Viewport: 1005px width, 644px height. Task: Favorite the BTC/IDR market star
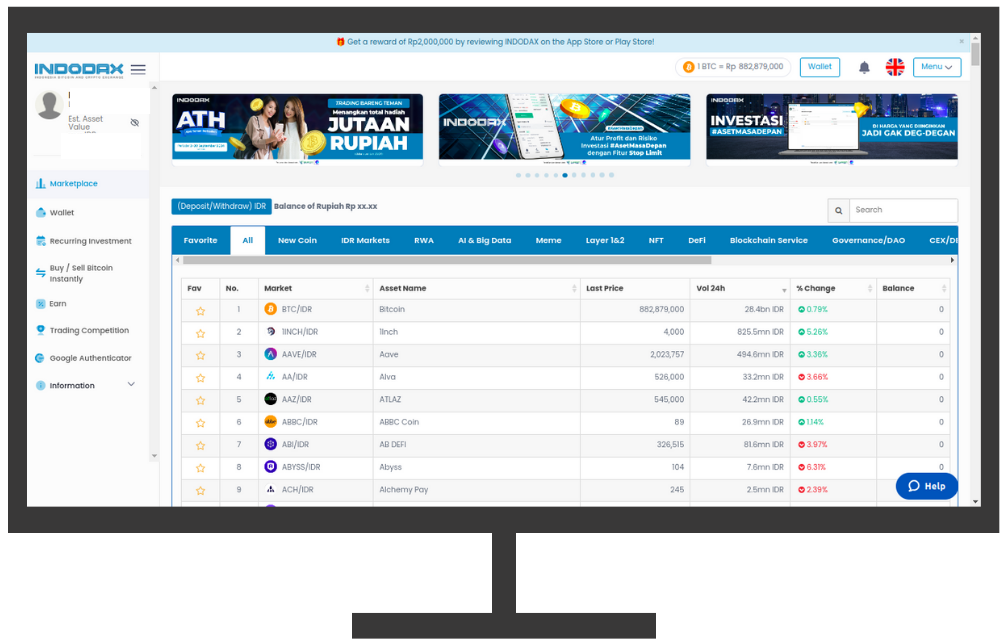tap(201, 311)
